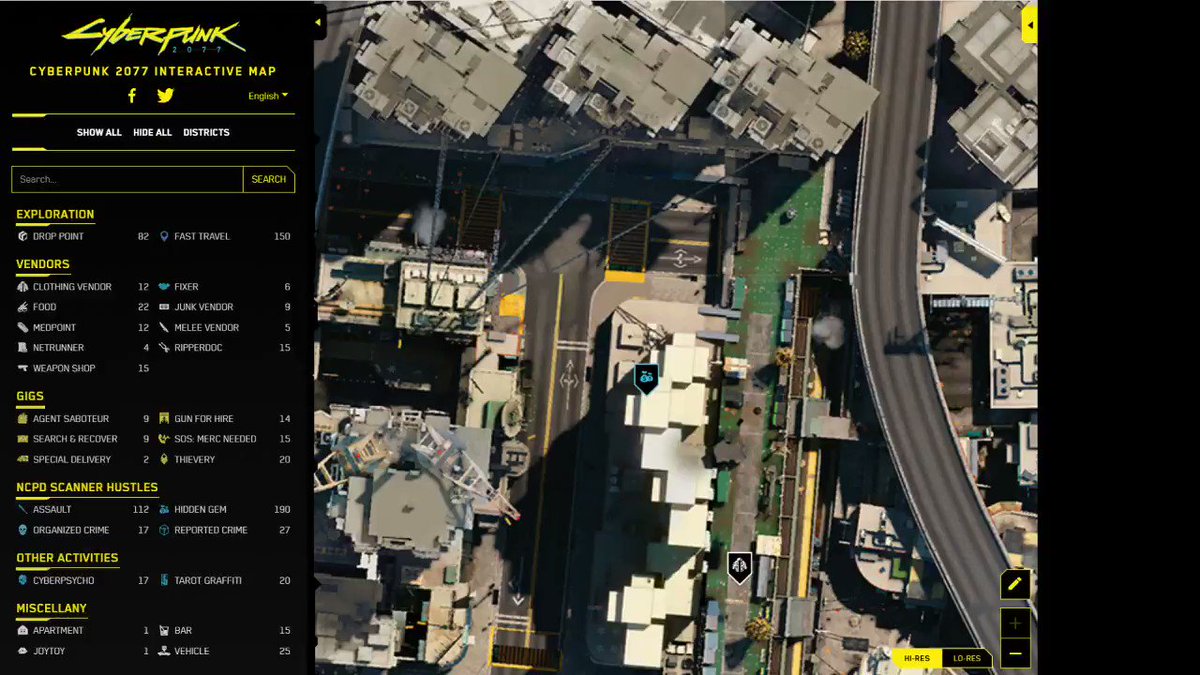This screenshot has width=1200, height=675.
Task: Collapse the Other Activities header
Action: tap(67, 558)
